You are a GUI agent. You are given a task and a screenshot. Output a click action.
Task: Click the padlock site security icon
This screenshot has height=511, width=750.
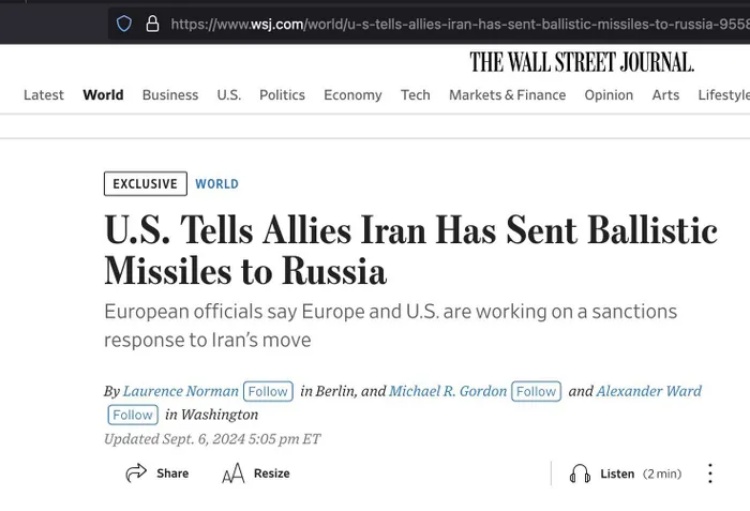click(152, 23)
